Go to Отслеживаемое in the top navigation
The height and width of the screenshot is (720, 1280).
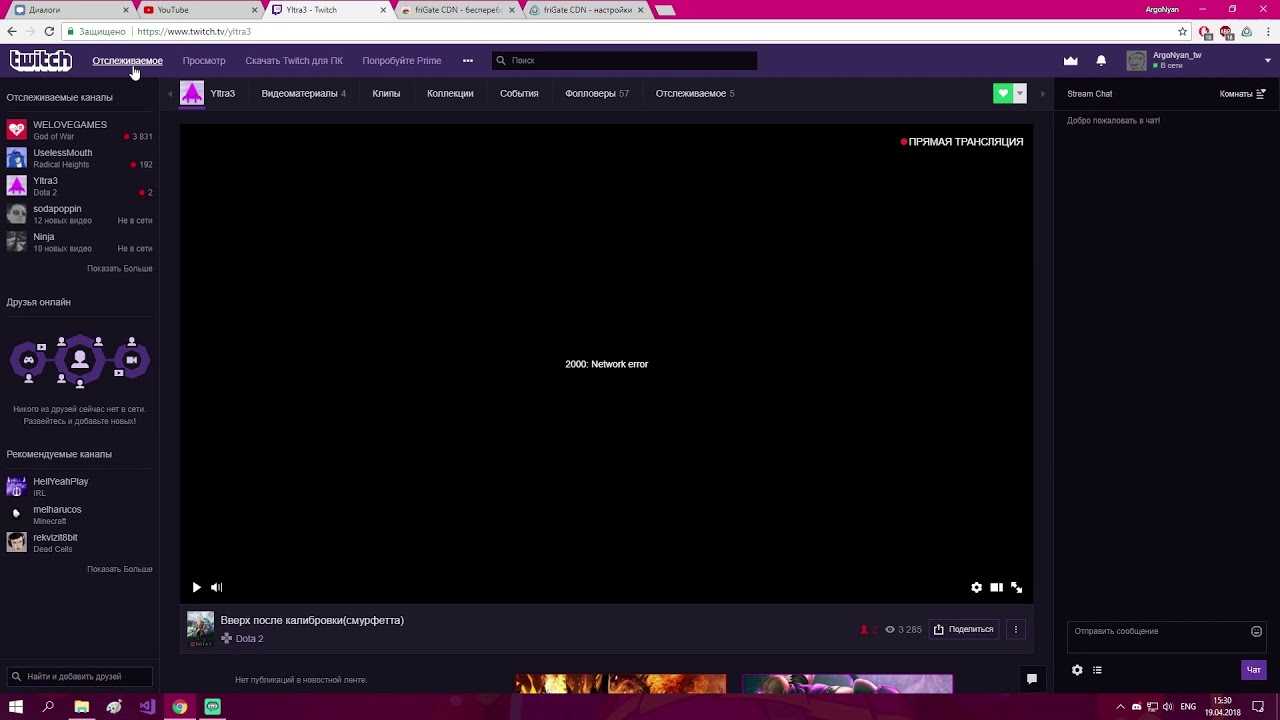coord(127,61)
